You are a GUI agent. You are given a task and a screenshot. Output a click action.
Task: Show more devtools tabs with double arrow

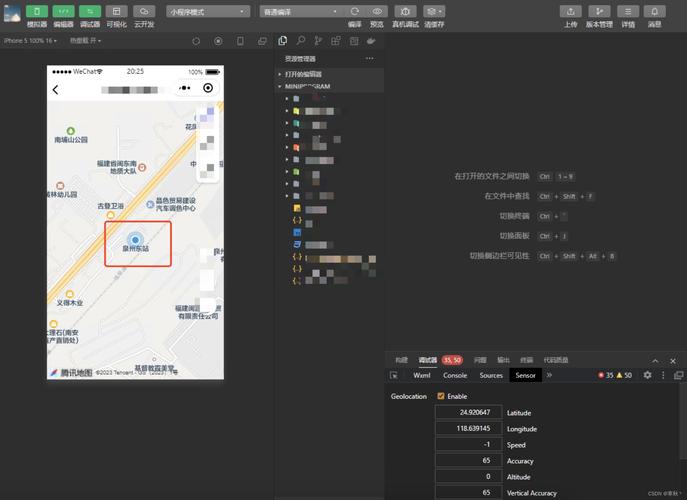click(x=549, y=375)
